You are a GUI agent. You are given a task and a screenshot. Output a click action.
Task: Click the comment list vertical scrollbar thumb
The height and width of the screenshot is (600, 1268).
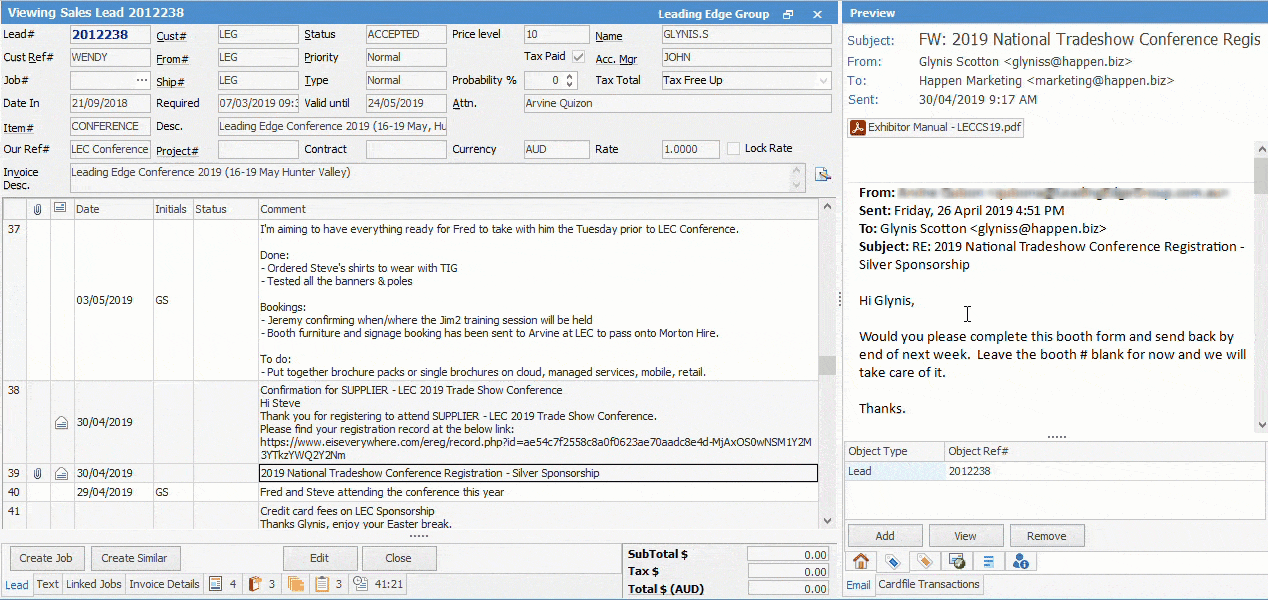(826, 365)
